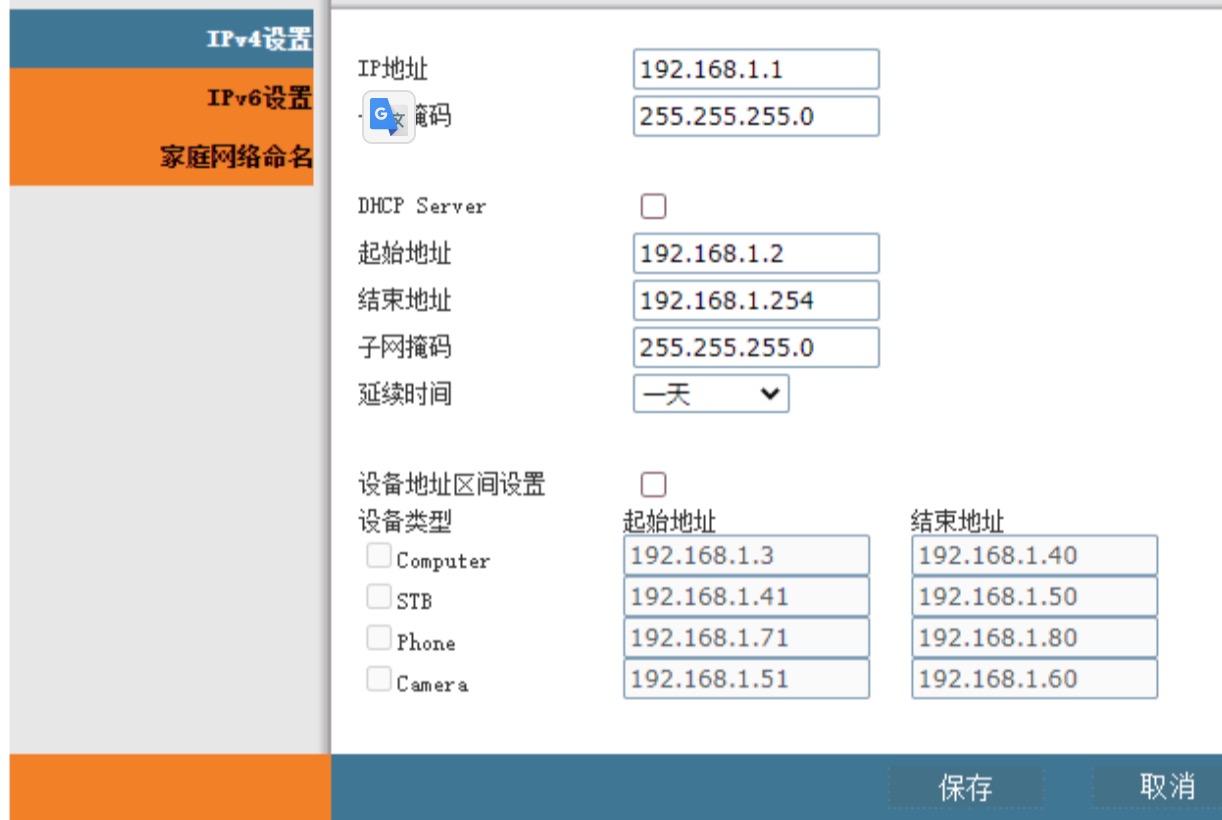1222x820 pixels.
Task: Click Camera end address field 192.168.1.60
Action: coord(1034,680)
